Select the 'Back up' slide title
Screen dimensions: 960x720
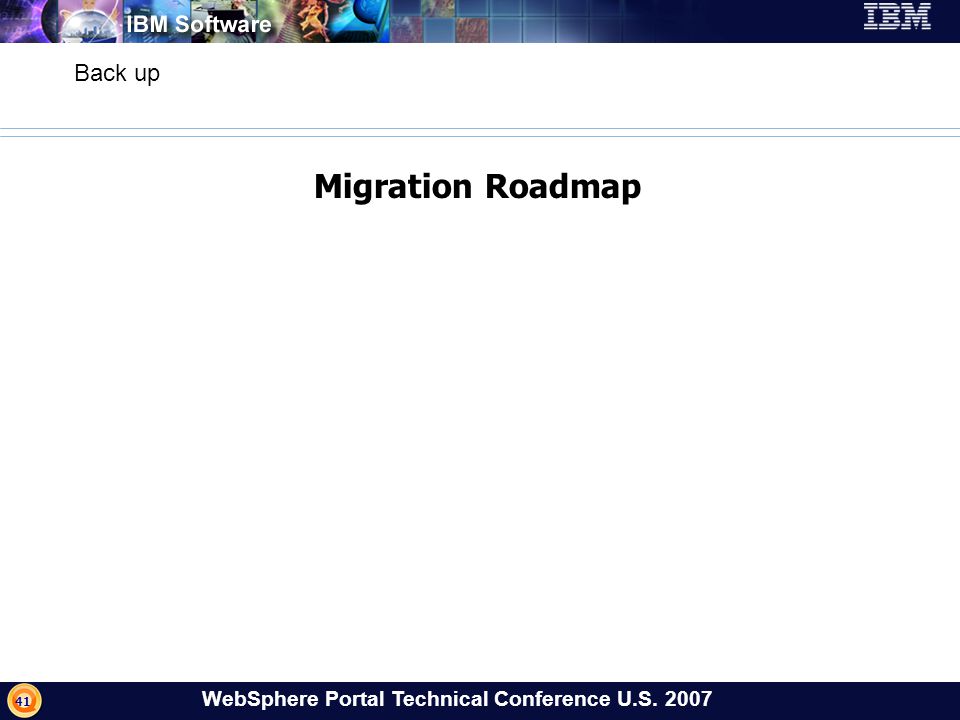click(117, 73)
